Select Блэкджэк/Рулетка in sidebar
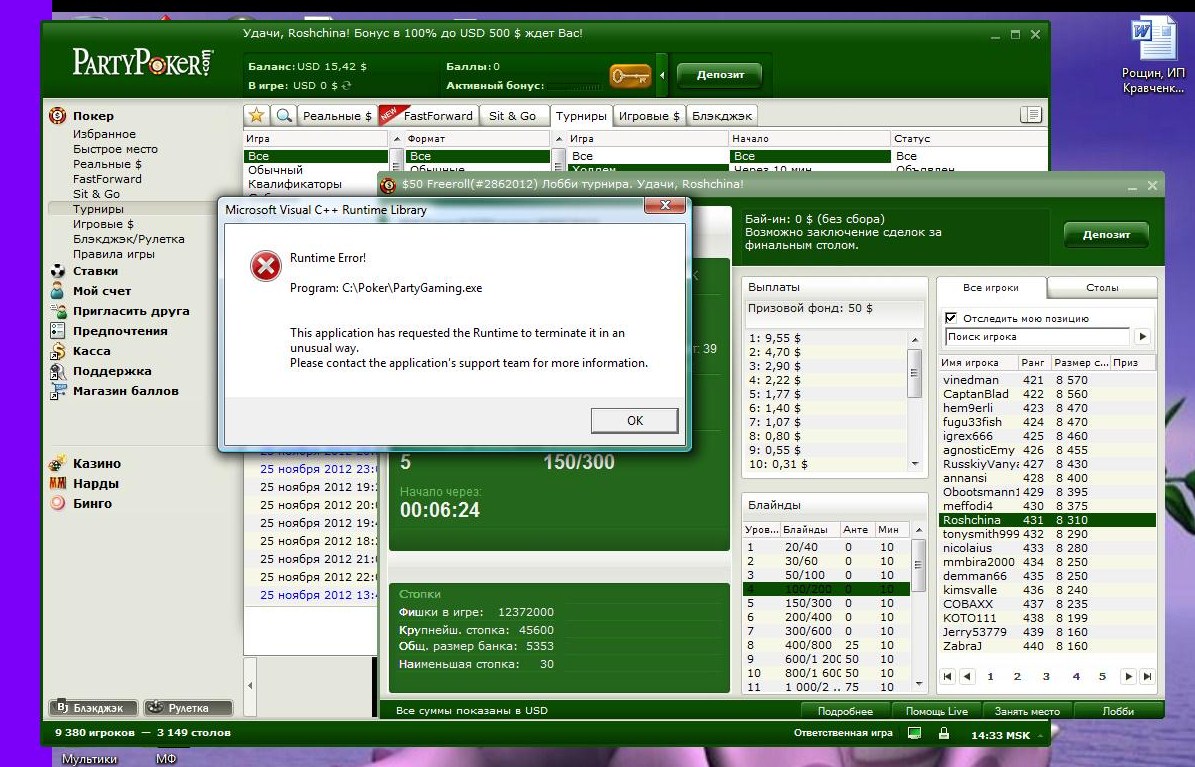Screen dimensions: 1195x767 [129, 239]
